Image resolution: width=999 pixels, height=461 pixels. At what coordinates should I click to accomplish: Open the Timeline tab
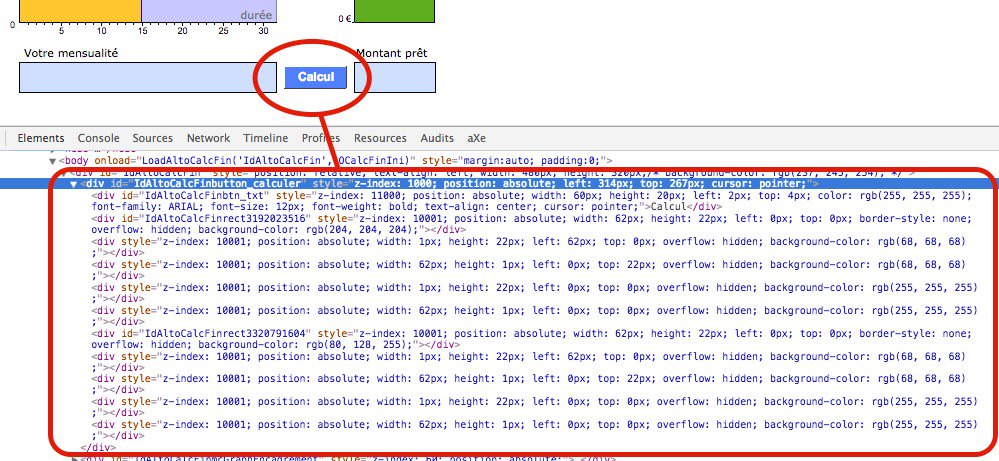266,138
